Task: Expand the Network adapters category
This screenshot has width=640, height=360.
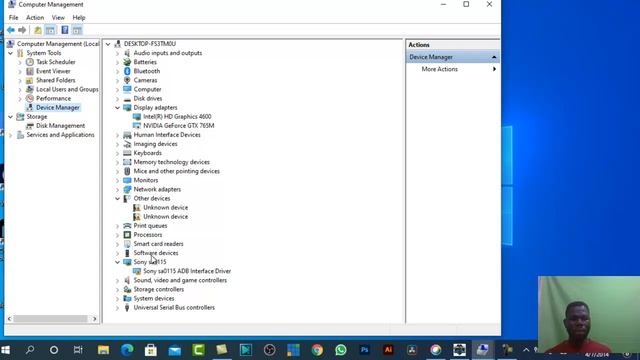Action: tap(118, 189)
